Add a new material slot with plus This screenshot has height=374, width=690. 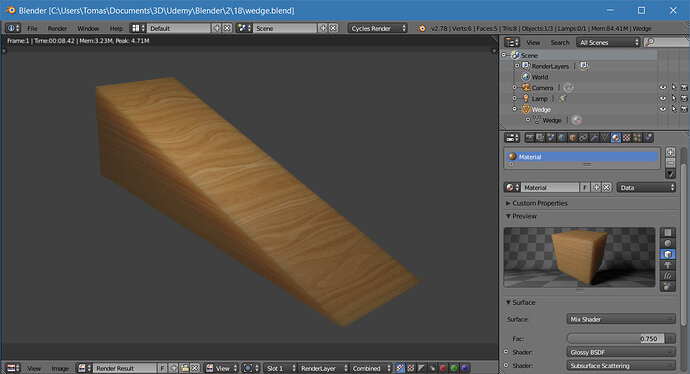(670, 152)
